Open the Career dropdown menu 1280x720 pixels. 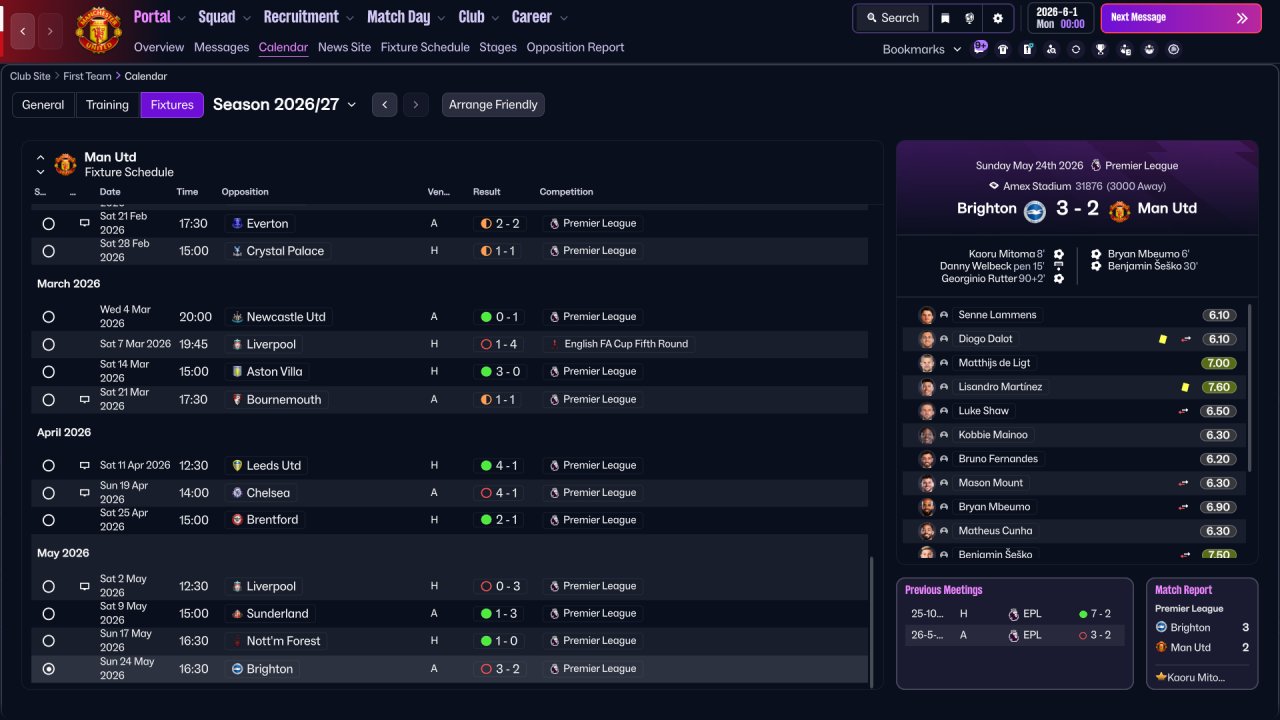[x=539, y=17]
